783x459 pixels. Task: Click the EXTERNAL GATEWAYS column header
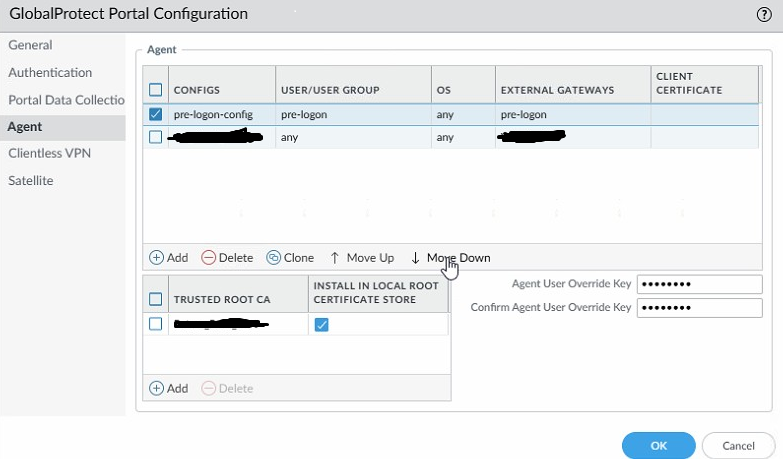[x=557, y=90]
